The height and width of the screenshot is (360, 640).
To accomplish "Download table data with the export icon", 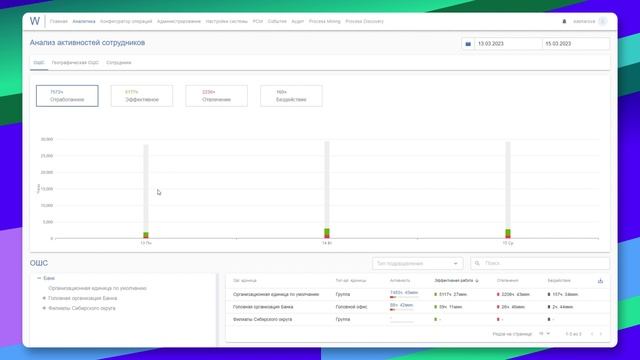I will pyautogui.click(x=600, y=281).
